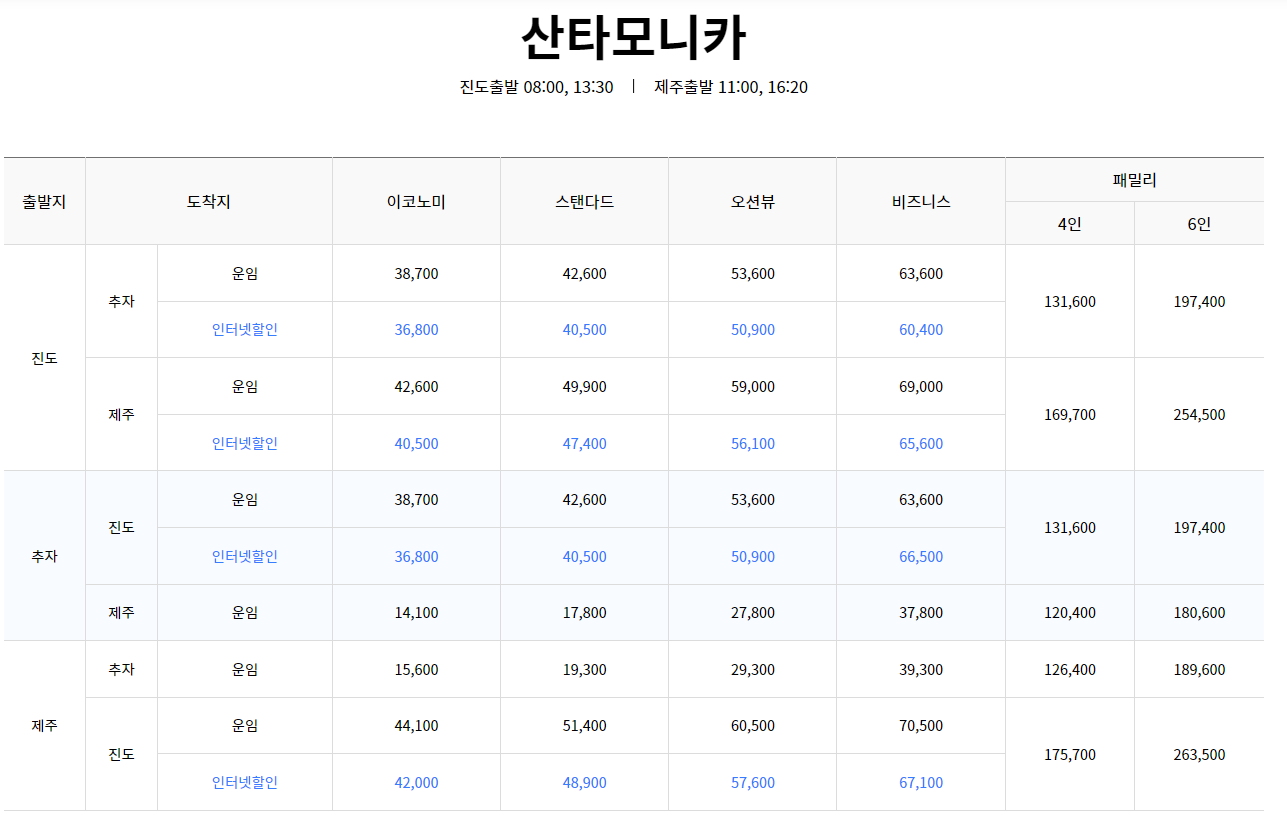This screenshot has height=822, width=1287.
Task: Click the 이코노미 column header
Action: 416,201
